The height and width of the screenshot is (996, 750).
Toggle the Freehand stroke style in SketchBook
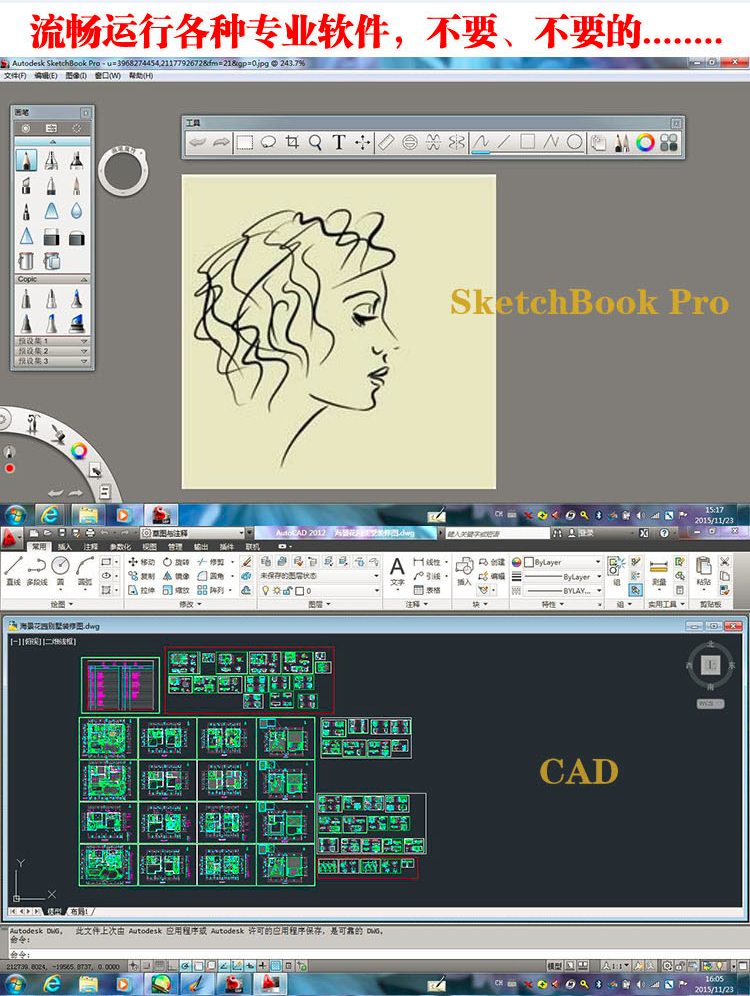[x=481, y=142]
